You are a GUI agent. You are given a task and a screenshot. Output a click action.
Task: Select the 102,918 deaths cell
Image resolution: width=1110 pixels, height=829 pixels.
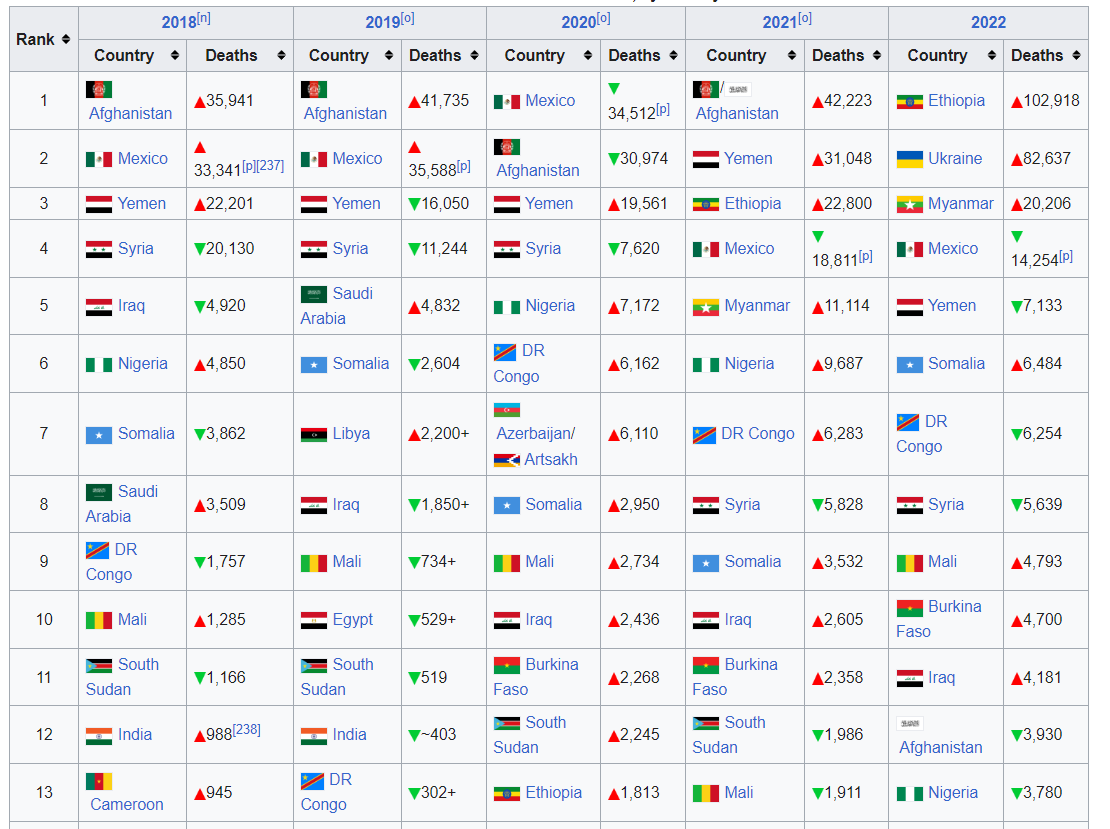coord(1046,101)
